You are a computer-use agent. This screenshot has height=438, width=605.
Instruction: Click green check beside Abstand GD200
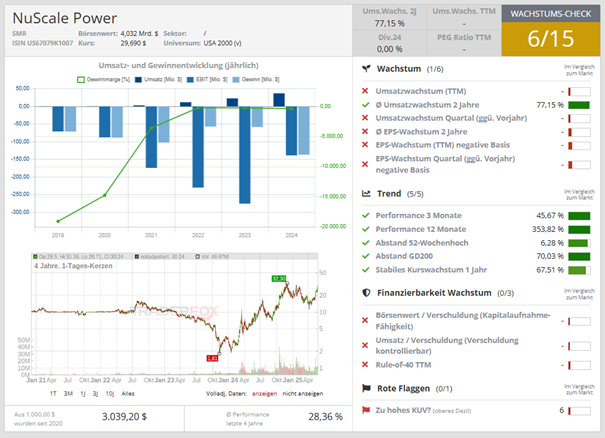(x=366, y=256)
